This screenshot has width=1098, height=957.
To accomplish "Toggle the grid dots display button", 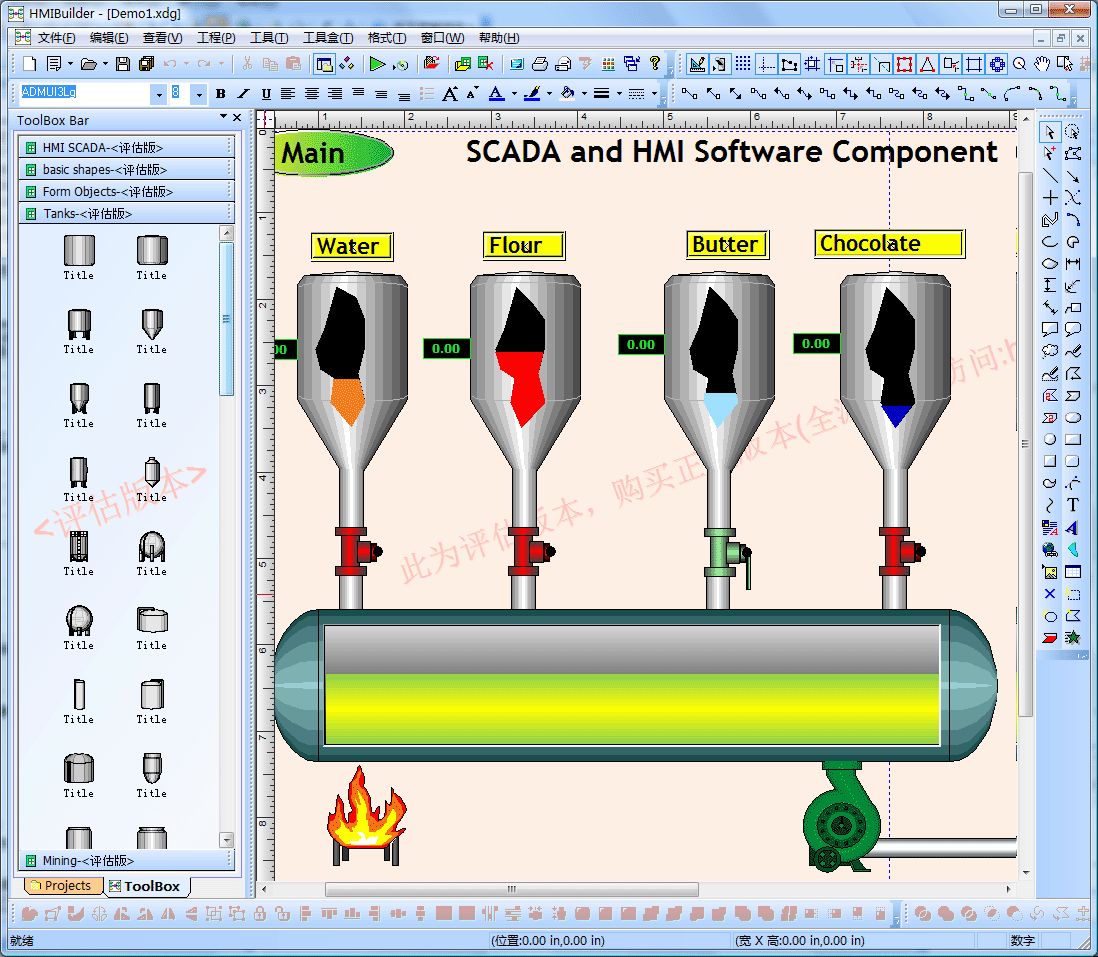I will click(743, 64).
